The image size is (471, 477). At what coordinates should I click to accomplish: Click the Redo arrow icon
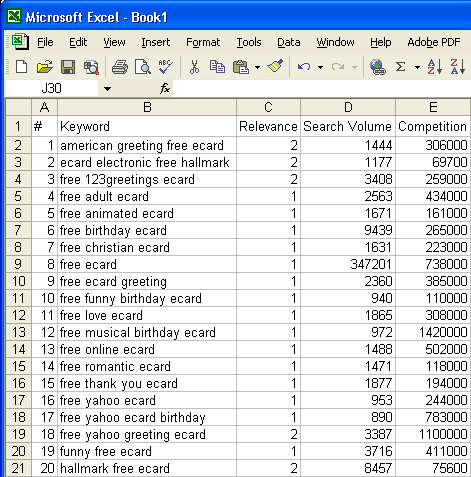tap(338, 67)
